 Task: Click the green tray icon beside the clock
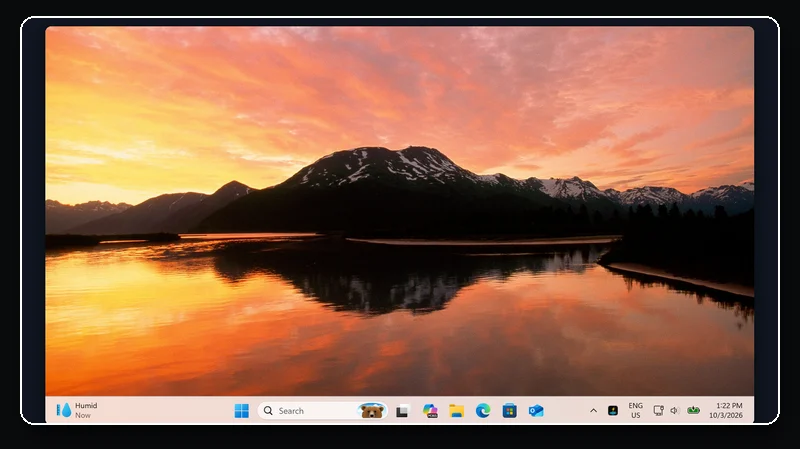pyautogui.click(x=693, y=410)
